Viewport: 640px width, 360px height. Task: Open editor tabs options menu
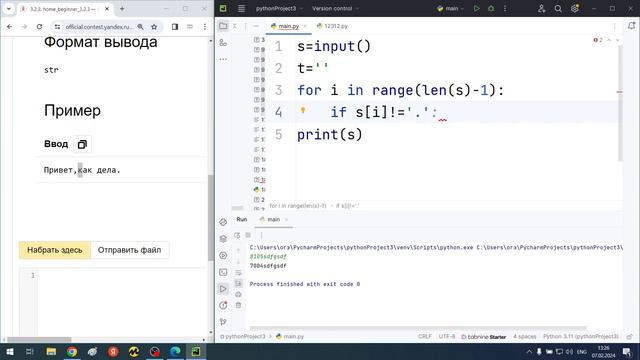(x=615, y=26)
